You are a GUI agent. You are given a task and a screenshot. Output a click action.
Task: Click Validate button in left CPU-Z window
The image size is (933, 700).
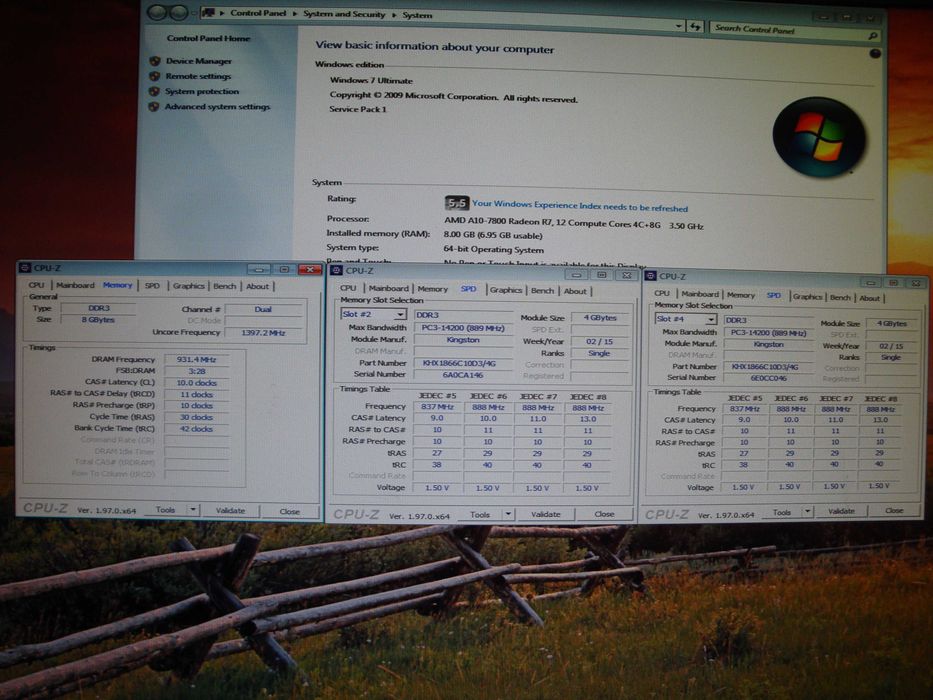tap(230, 510)
